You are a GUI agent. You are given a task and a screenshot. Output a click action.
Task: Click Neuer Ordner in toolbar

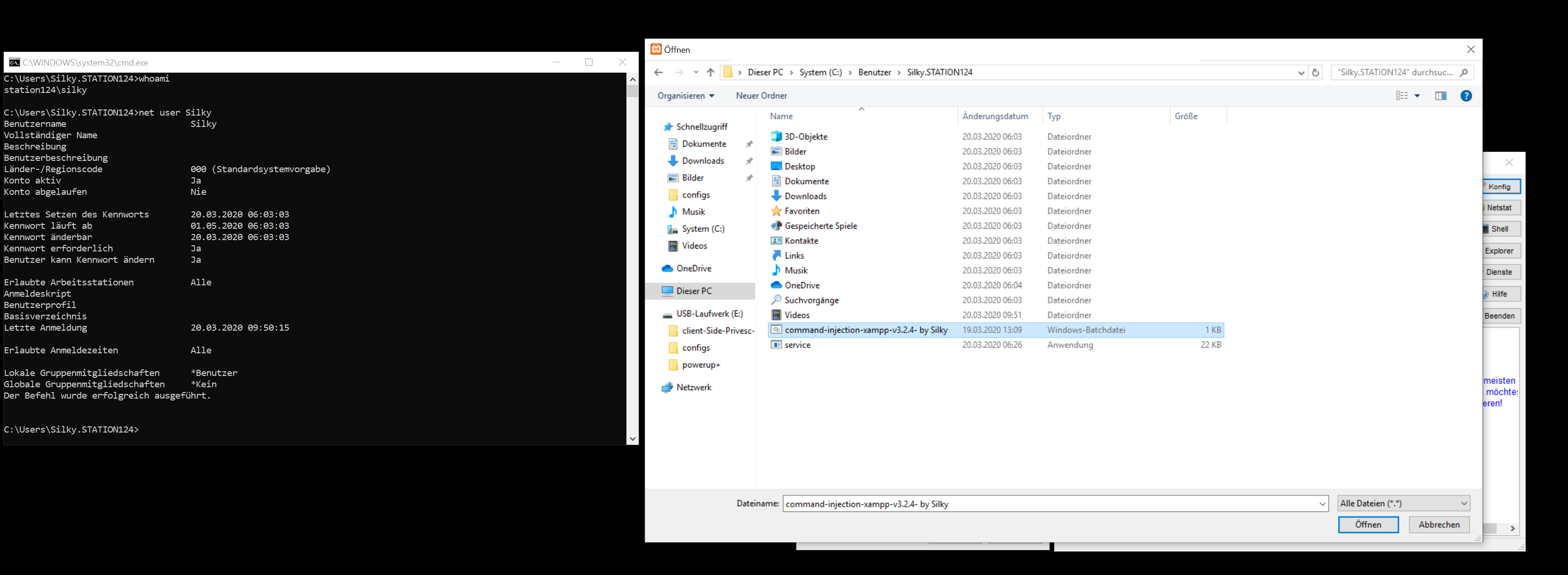[761, 96]
